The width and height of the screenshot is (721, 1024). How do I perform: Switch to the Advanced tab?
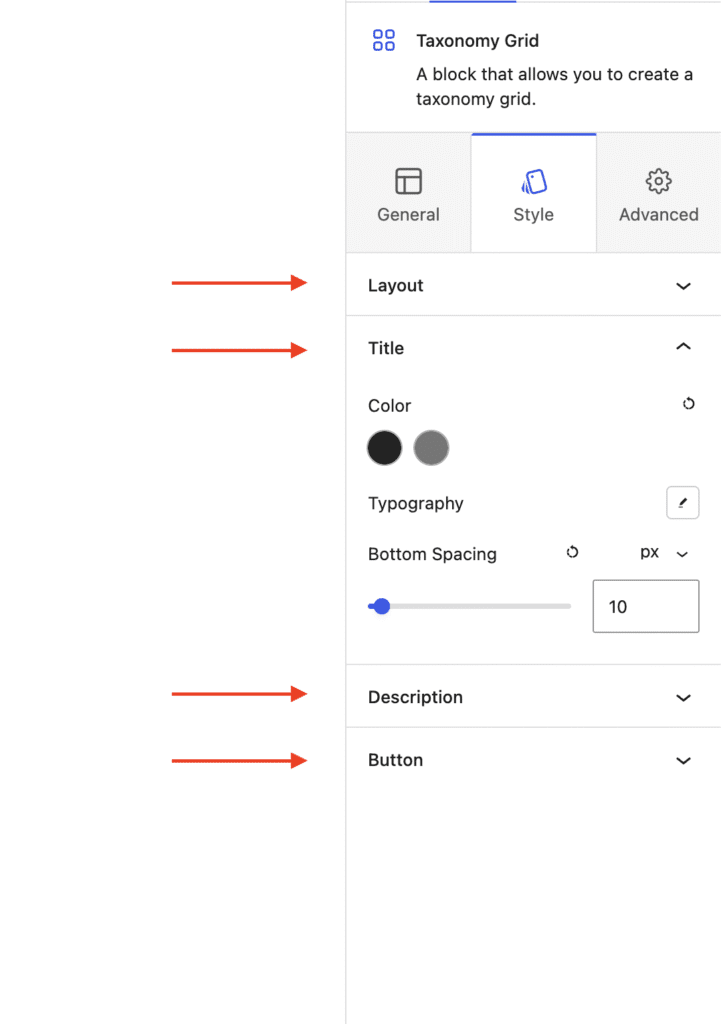point(658,193)
